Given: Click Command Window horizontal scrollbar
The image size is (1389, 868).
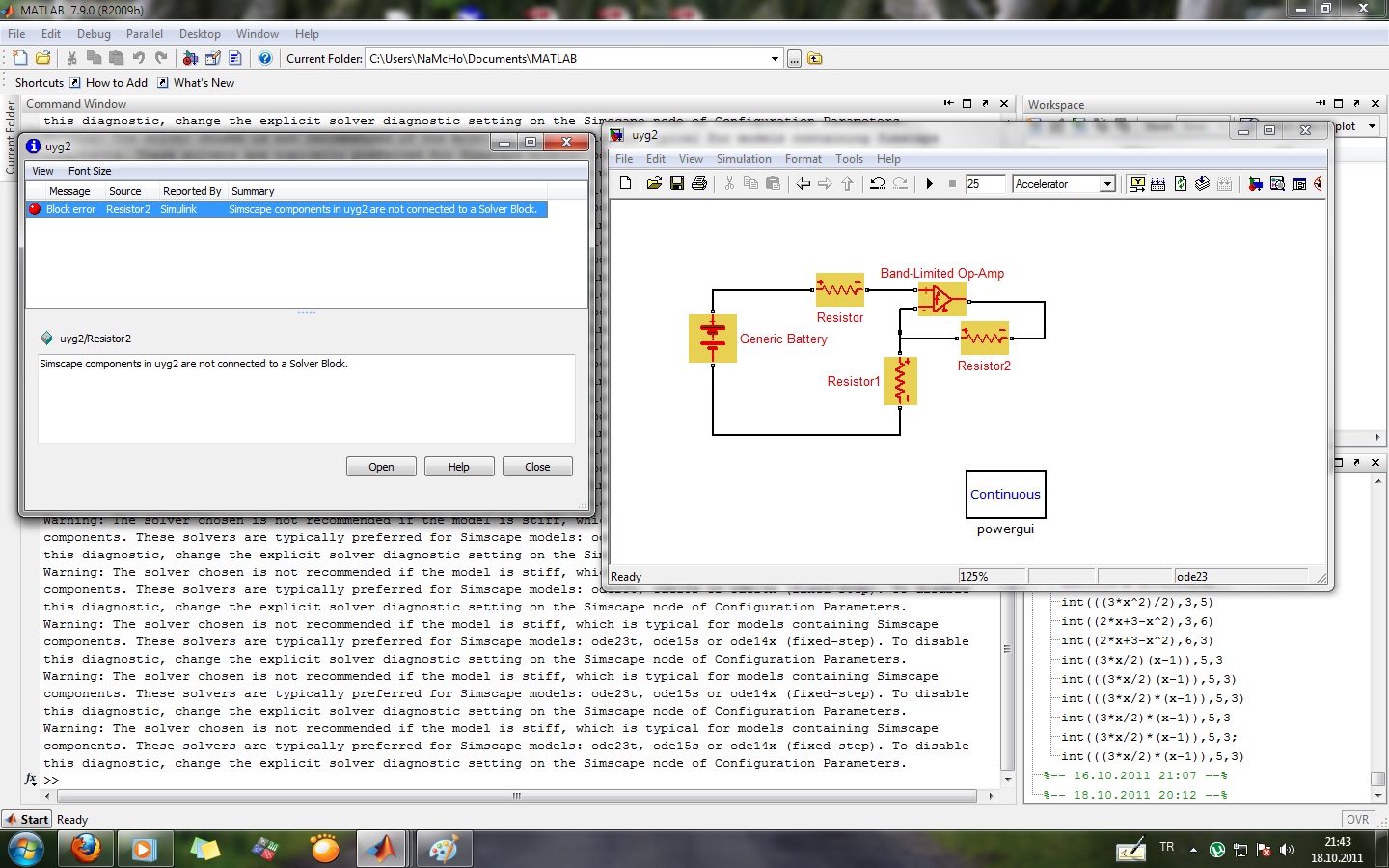Looking at the screenshot, I should tap(517, 796).
